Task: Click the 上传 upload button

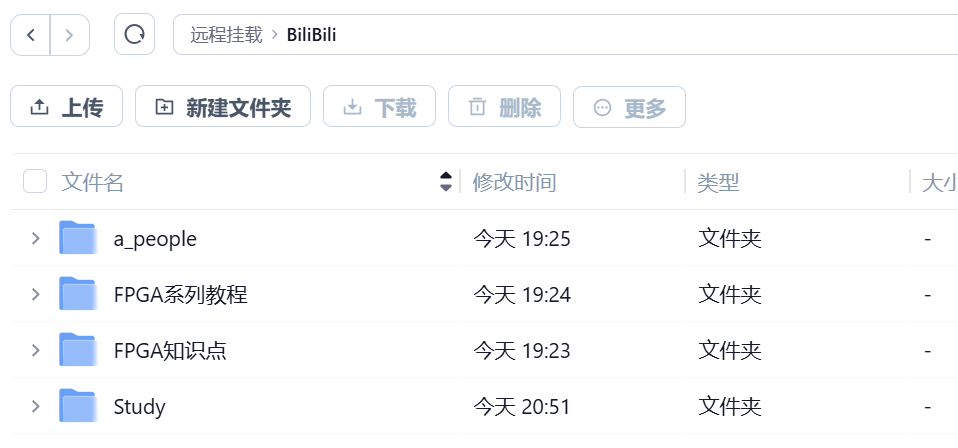Action: (x=67, y=106)
